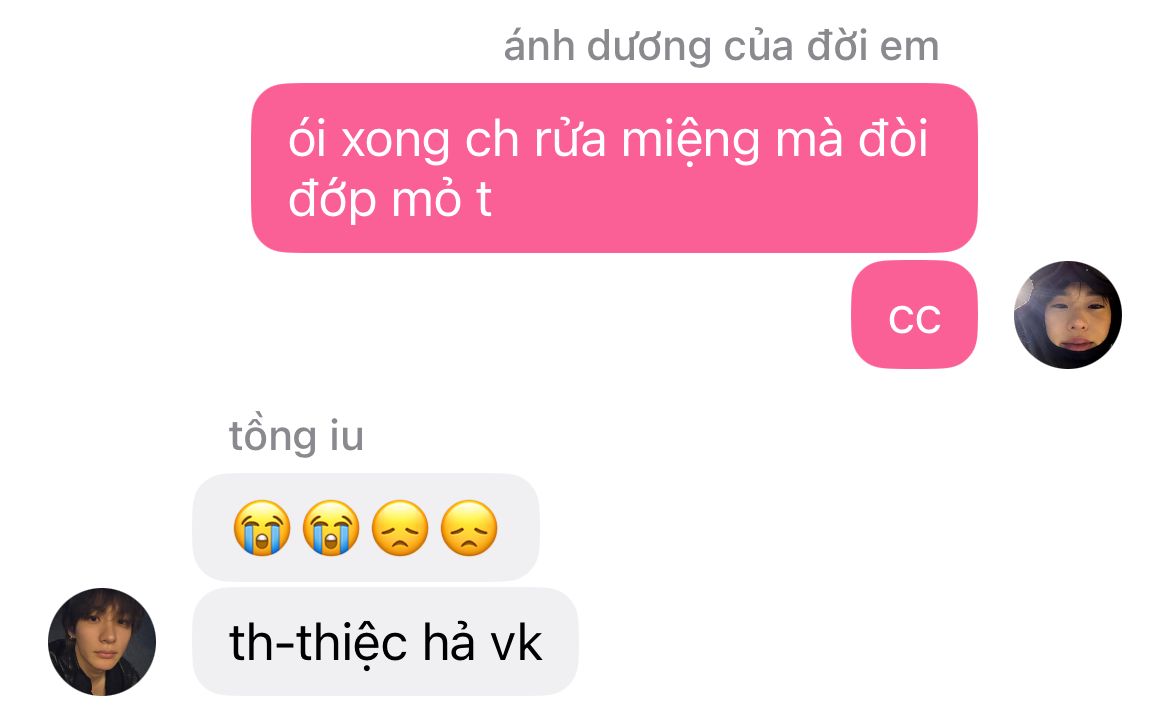This screenshot has height=715, width=1170.
Task: Click the word vk in gray bubble
Action: [x=516, y=643]
